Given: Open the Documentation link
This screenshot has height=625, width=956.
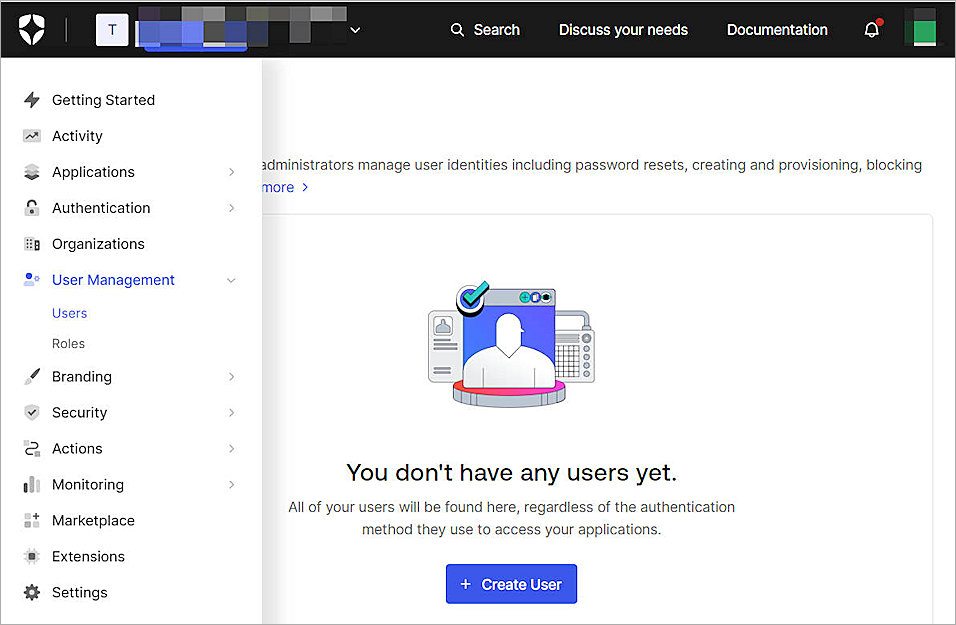Looking at the screenshot, I should (777, 29).
